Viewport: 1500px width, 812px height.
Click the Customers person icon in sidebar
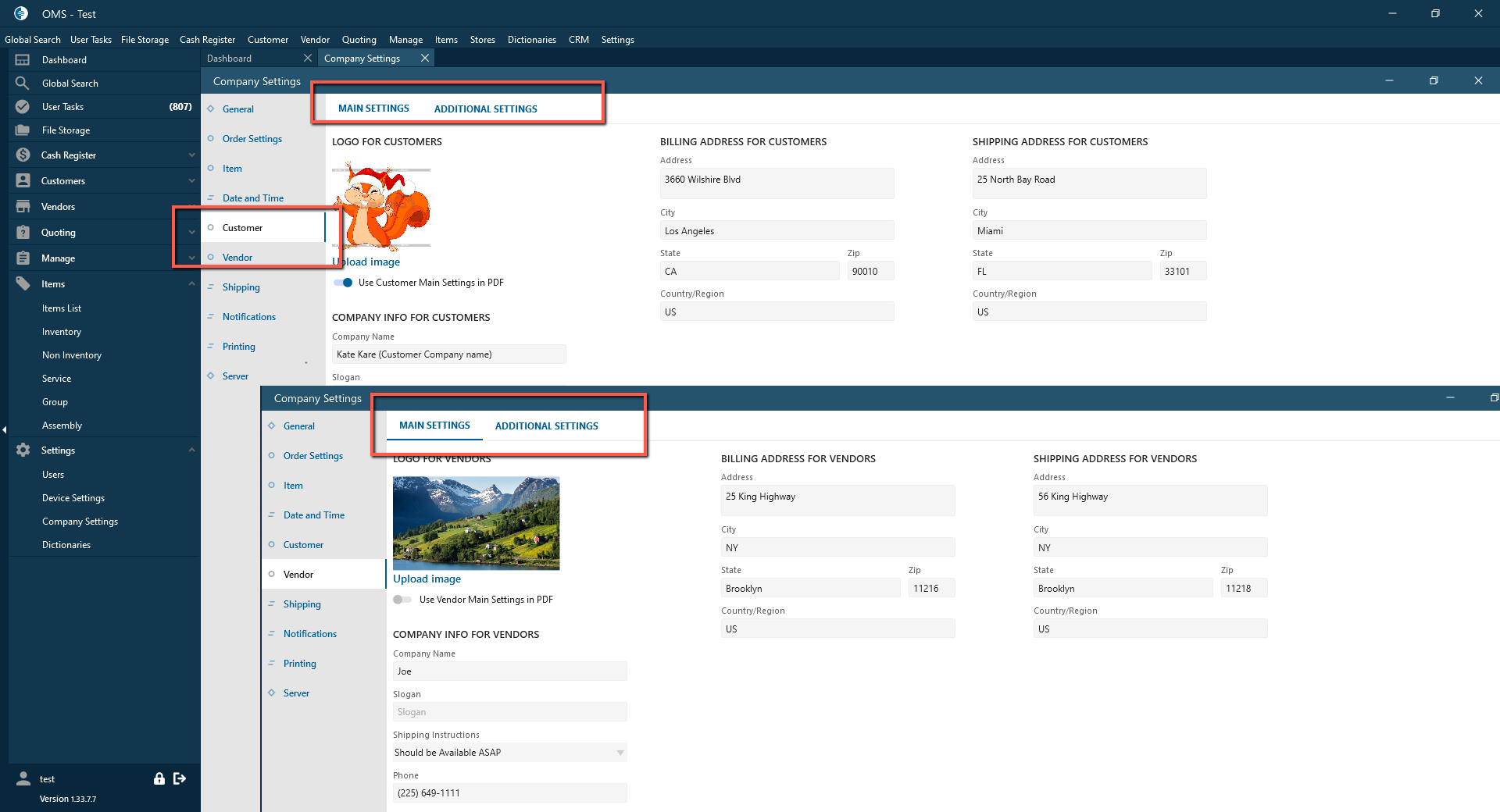23,181
